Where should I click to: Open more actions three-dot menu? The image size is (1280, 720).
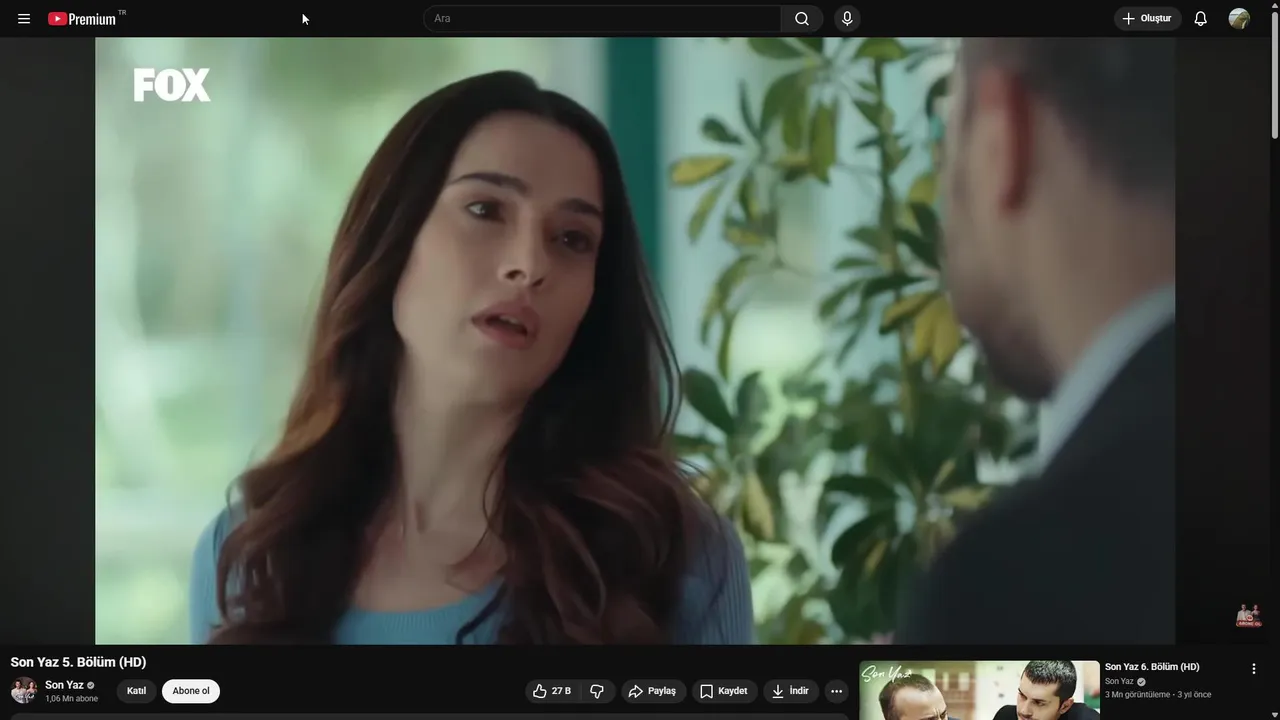[837, 691]
